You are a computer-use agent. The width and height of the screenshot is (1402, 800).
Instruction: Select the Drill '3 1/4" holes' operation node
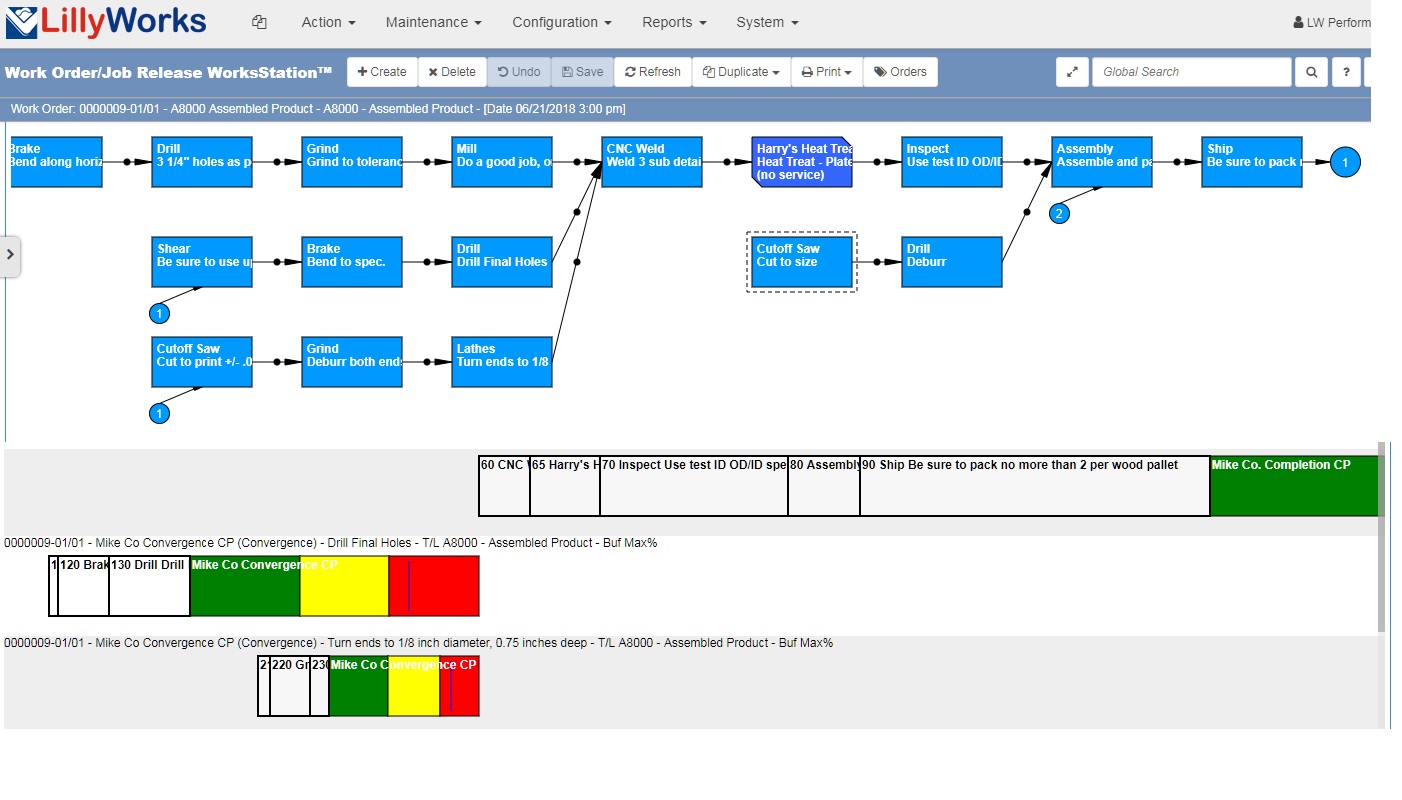click(x=202, y=162)
